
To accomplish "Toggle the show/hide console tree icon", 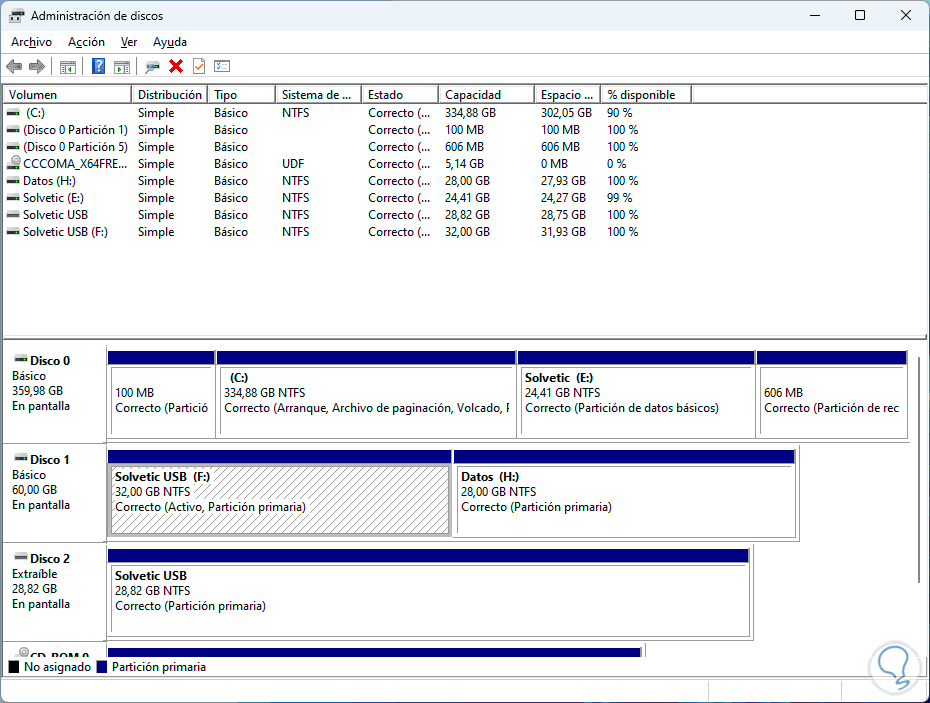I will pyautogui.click(x=68, y=66).
